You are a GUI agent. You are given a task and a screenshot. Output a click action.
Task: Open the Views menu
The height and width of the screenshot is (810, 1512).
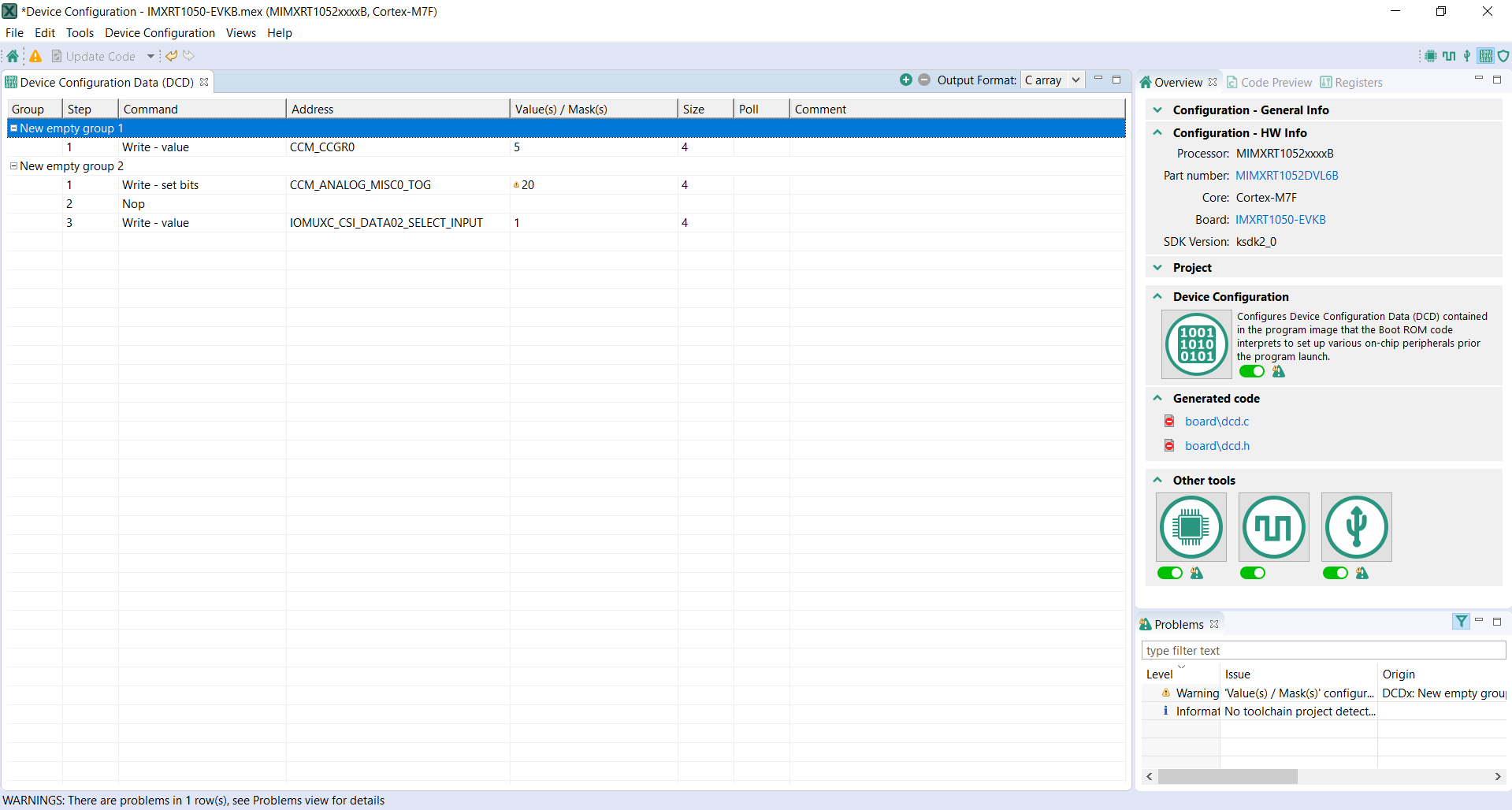(241, 32)
